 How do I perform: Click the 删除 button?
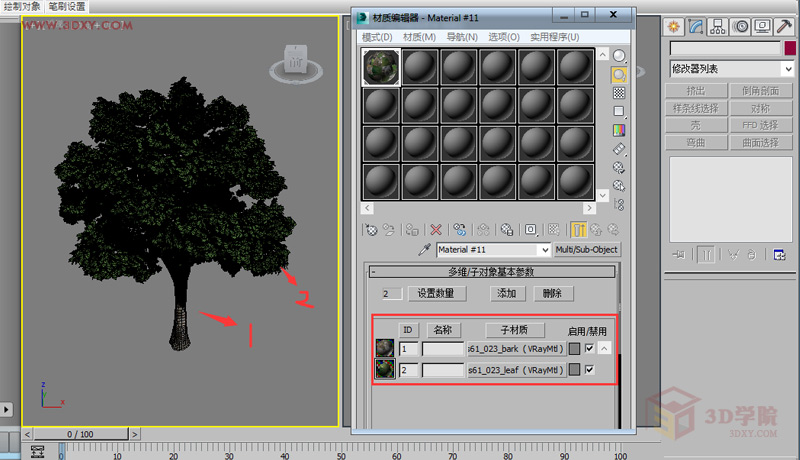[553, 293]
